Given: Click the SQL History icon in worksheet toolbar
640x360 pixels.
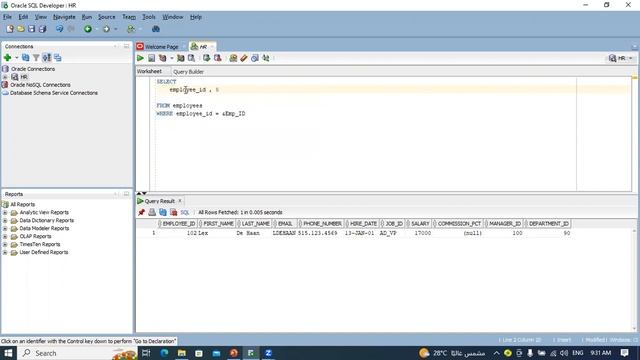Looking at the screenshot, I should (x=255, y=58).
